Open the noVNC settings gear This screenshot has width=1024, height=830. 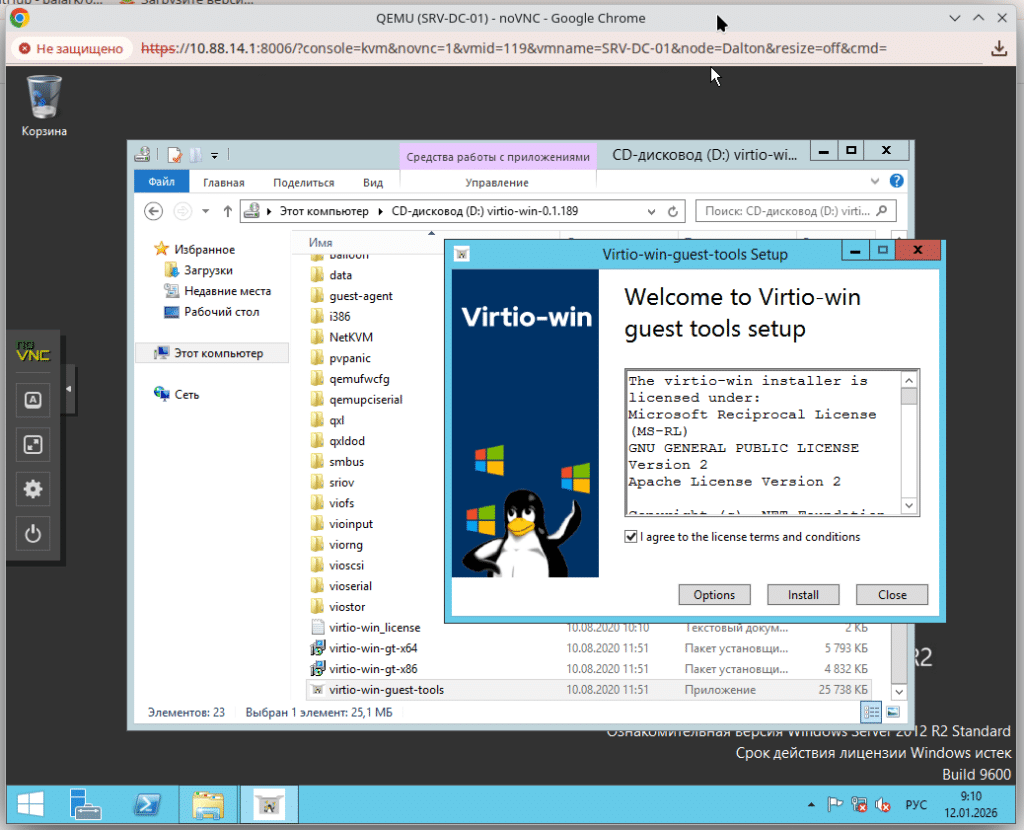tap(33, 489)
